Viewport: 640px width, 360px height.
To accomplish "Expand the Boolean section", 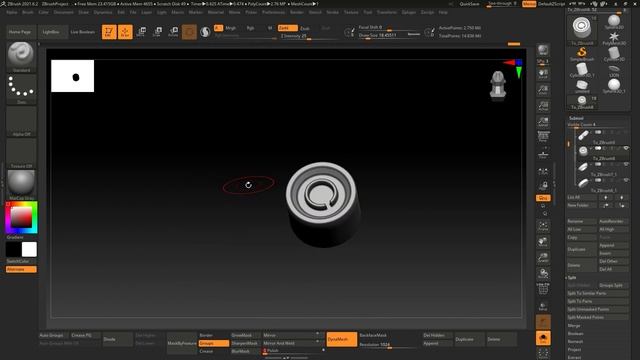I will click(575, 333).
